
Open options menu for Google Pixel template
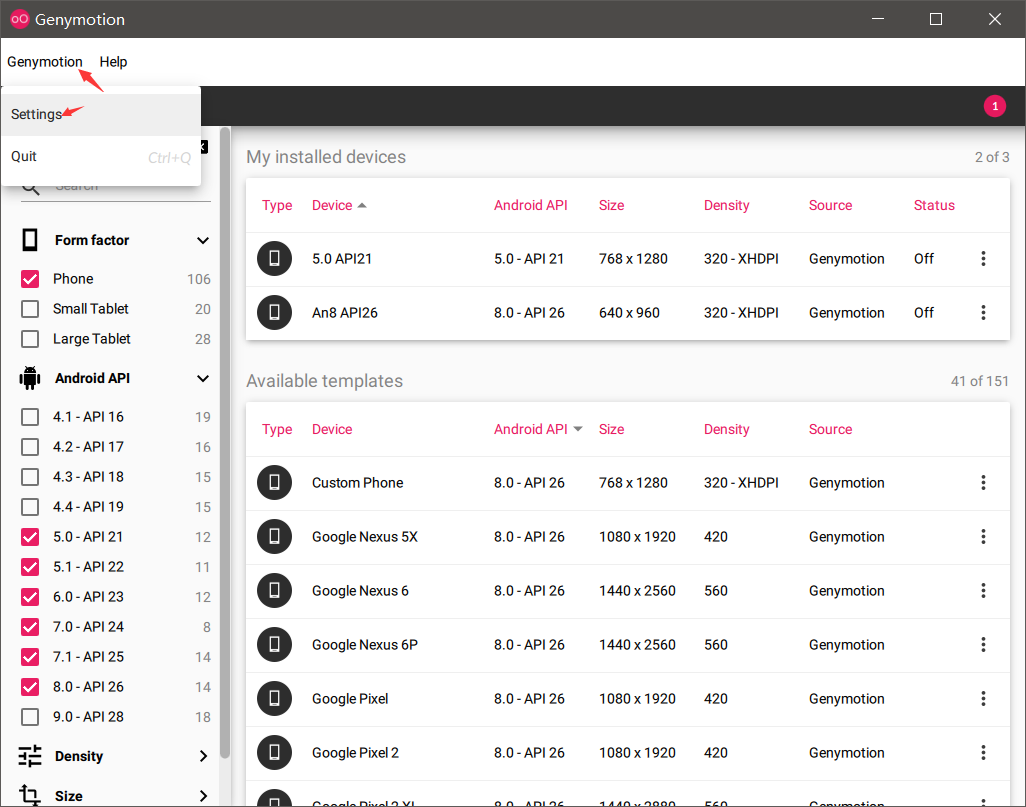point(983,698)
